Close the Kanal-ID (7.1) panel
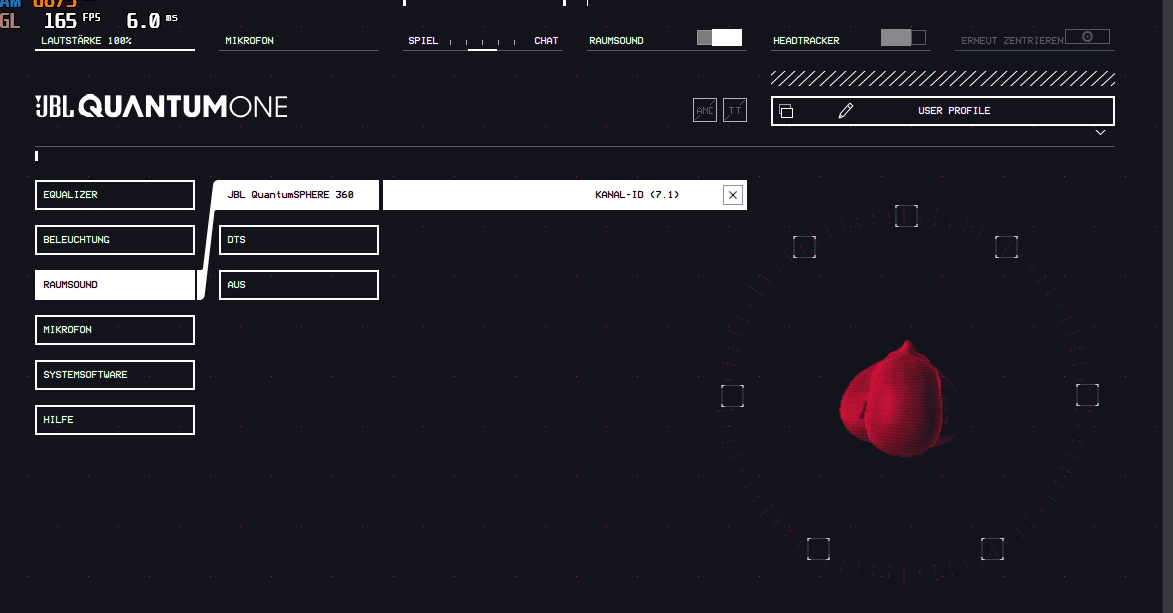 pyautogui.click(x=732, y=195)
